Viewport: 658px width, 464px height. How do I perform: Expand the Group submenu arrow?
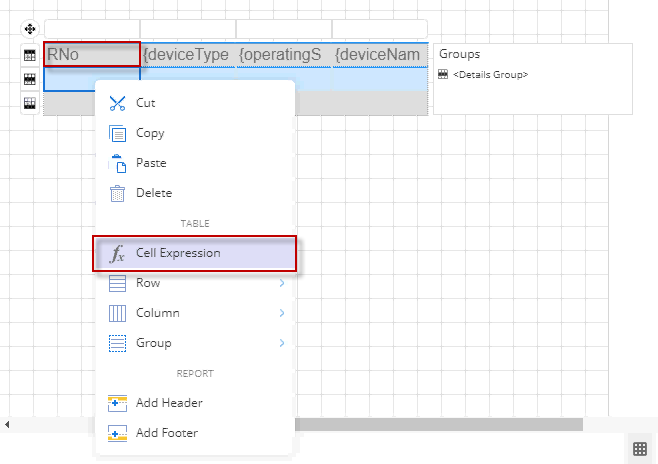click(x=282, y=343)
